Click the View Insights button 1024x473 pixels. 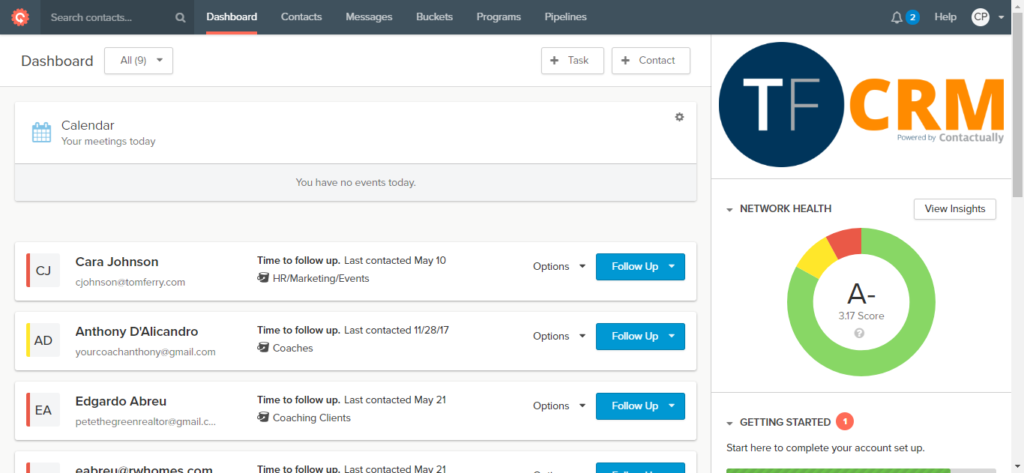click(x=954, y=209)
